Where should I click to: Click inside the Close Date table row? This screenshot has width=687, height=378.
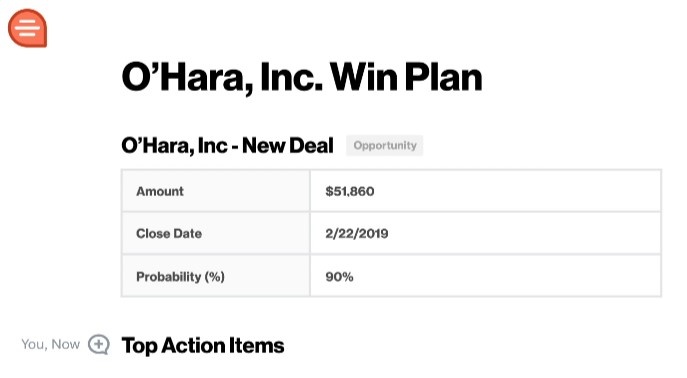[391, 233]
